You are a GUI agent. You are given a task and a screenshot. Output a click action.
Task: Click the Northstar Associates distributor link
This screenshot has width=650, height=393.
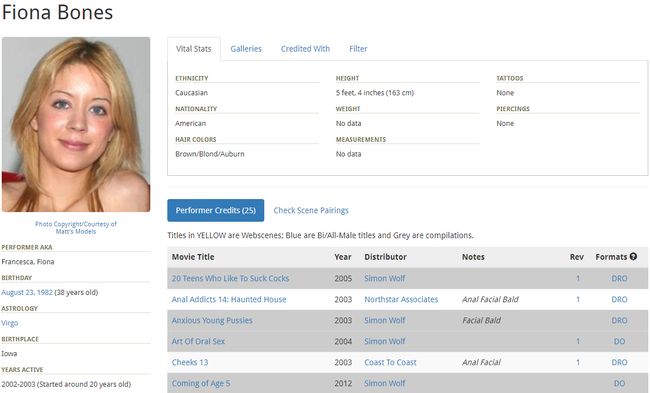(x=401, y=299)
